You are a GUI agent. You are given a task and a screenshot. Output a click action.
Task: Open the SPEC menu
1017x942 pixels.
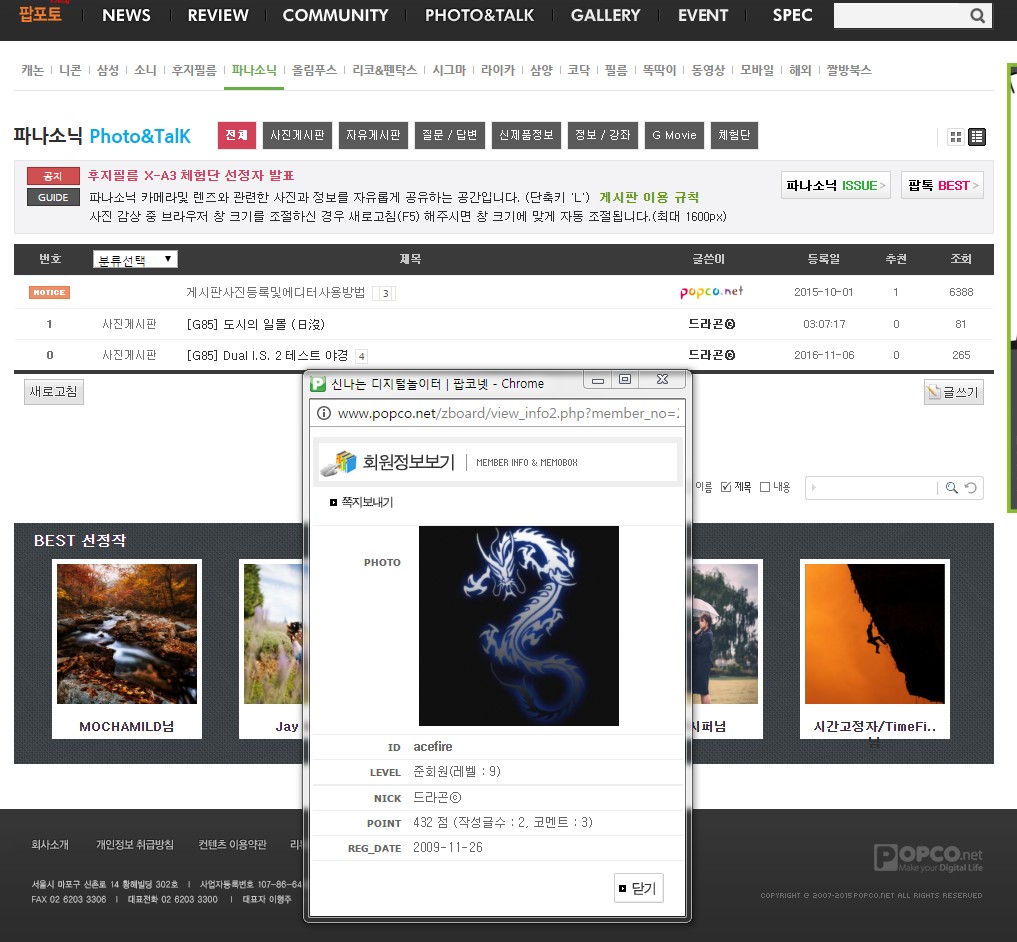tap(793, 16)
